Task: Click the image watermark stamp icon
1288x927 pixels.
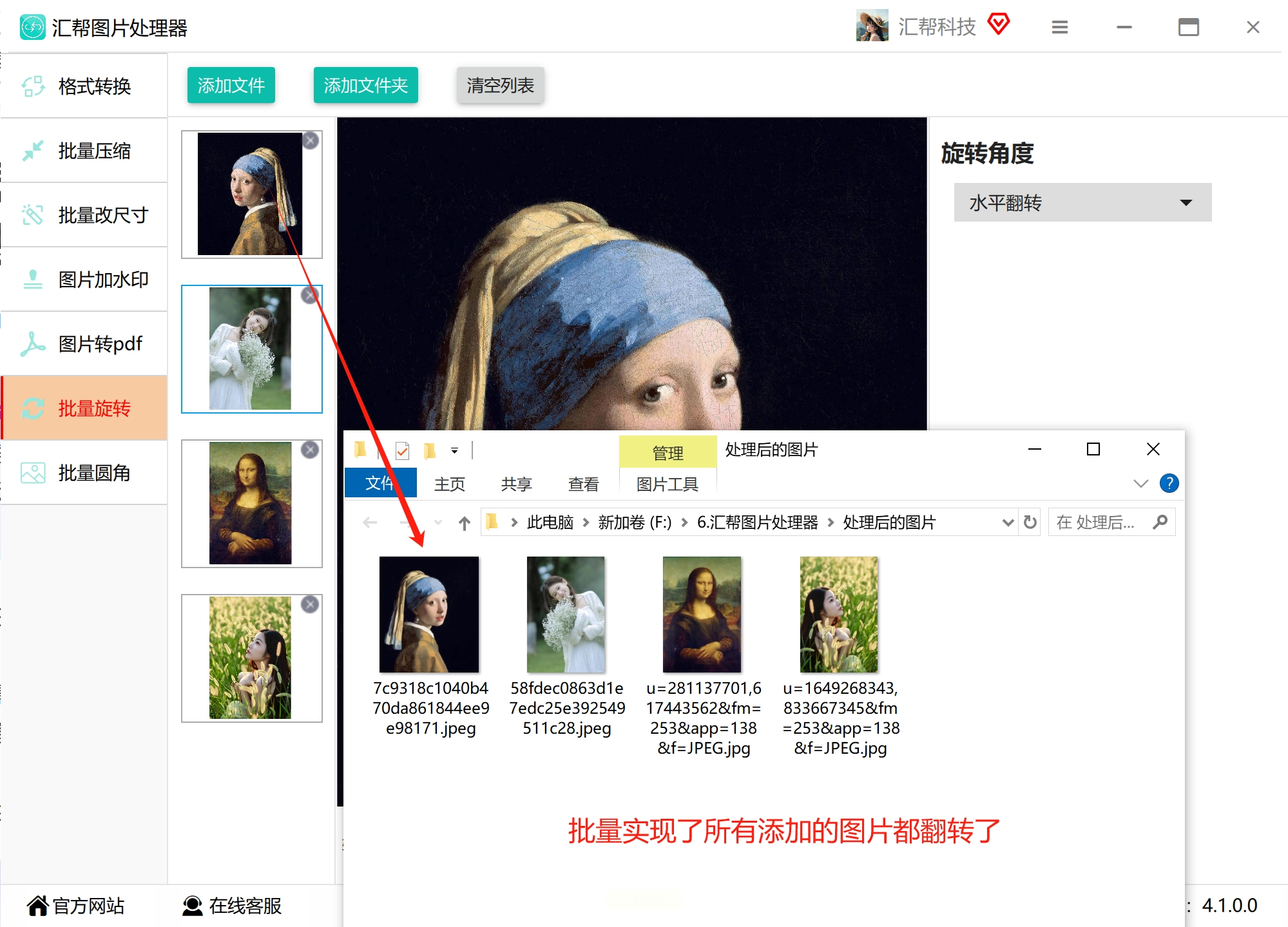Action: pyautogui.click(x=33, y=280)
